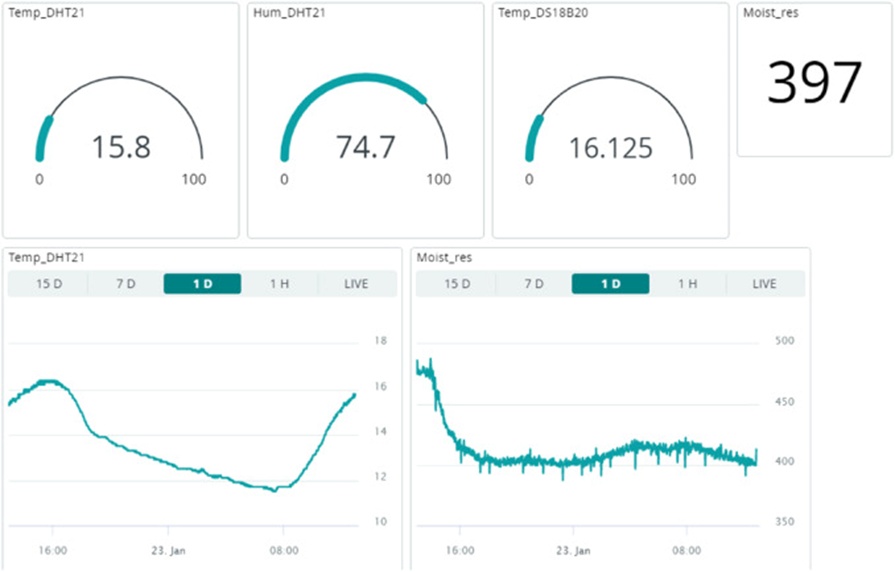Image resolution: width=895 pixels, height=572 pixels.
Task: Select 15 D range in Temp_DHT21 chart
Action: point(49,284)
